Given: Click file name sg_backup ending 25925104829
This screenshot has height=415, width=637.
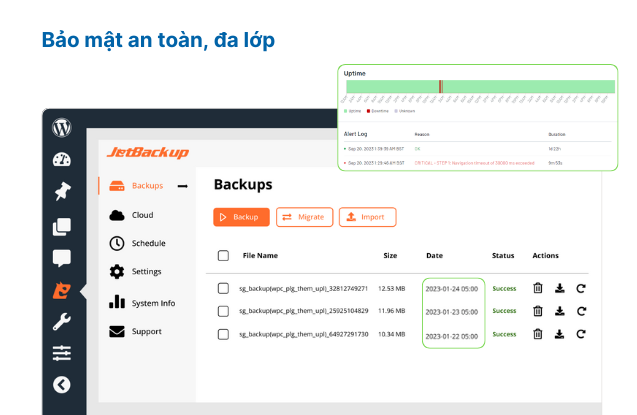Looking at the screenshot, I should 303,311.
